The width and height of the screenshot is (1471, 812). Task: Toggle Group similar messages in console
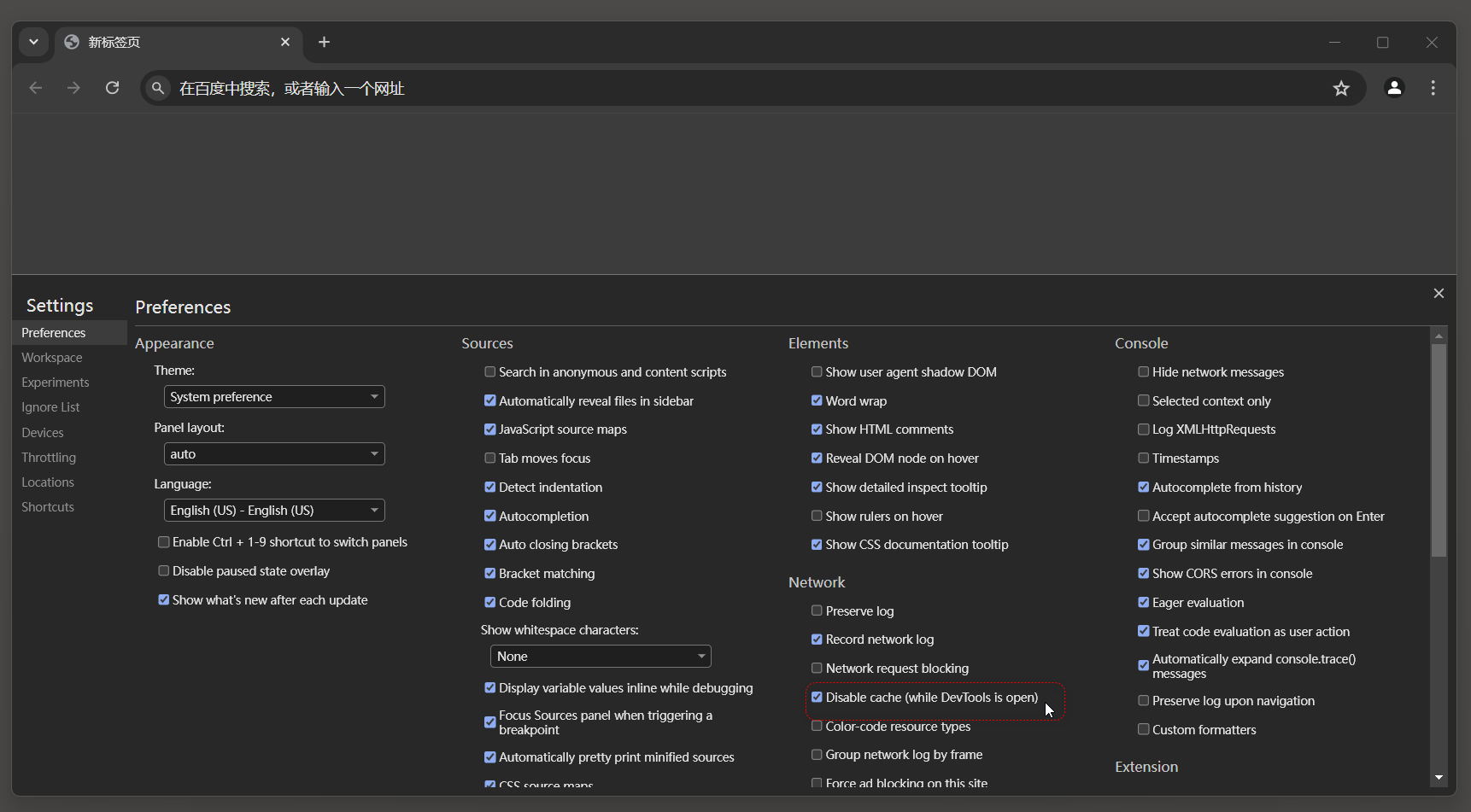pos(1144,545)
